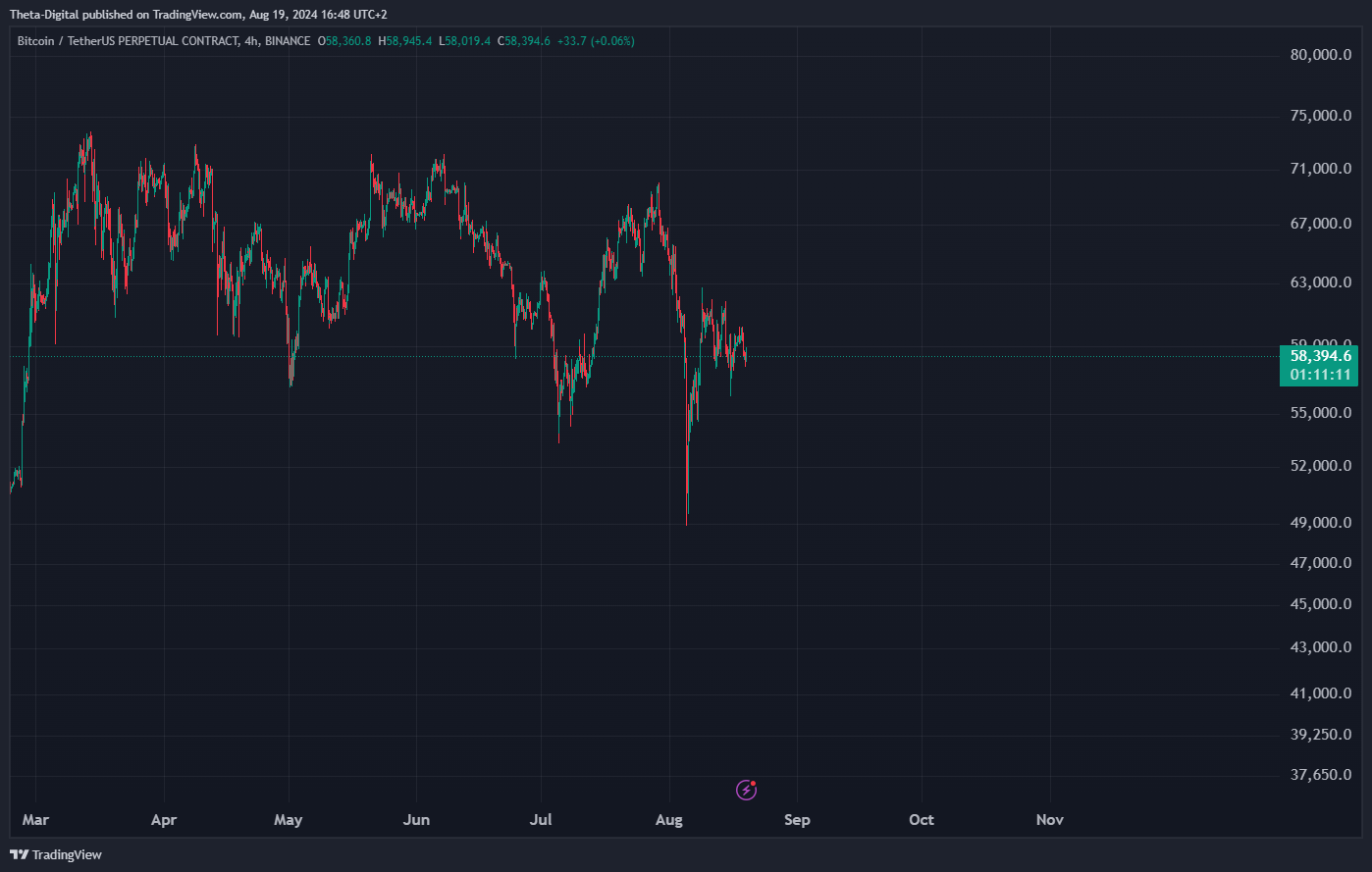Open the TradingView logo link
Image resolution: width=1372 pixels, height=872 pixels.
(56, 854)
